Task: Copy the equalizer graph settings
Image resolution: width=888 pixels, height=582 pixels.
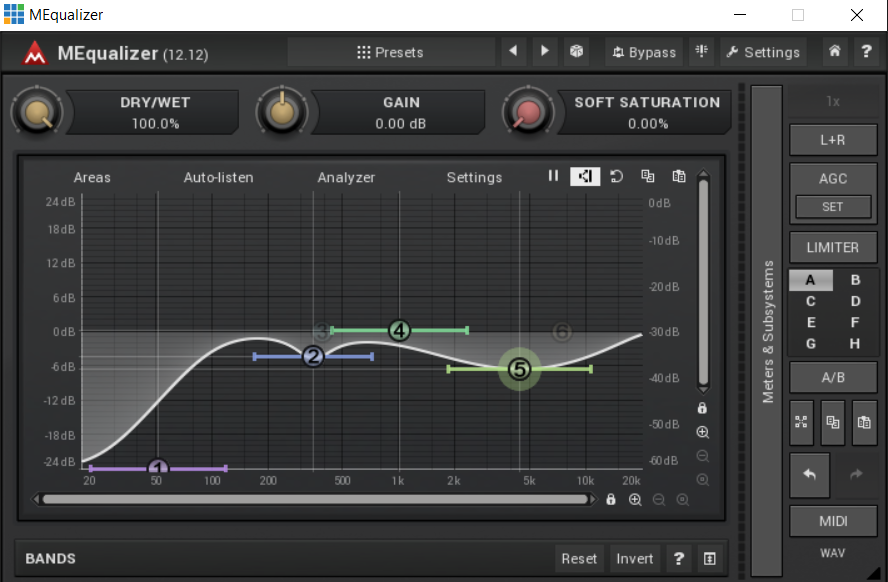Action: coord(648,176)
